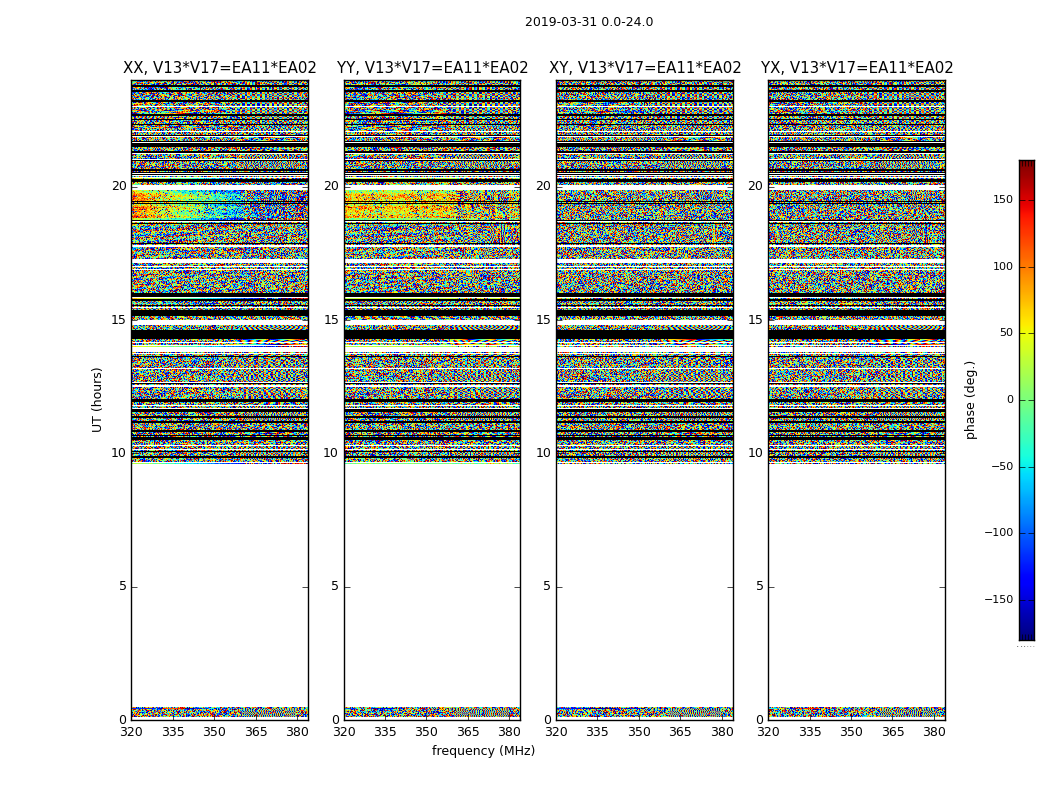Click the XY phase waterfall plot
Viewport: 1050px width, 800px height.
pos(645,400)
